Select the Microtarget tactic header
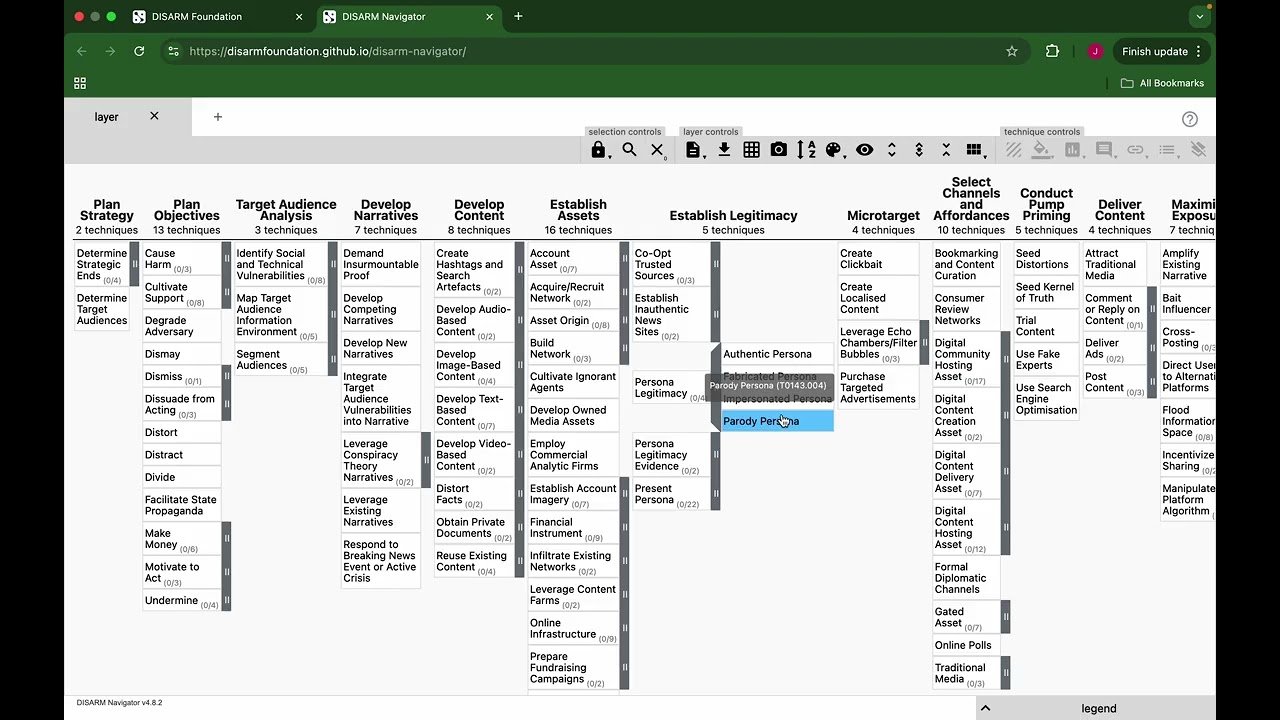Screen dimensions: 1280x720 [x=883, y=215]
